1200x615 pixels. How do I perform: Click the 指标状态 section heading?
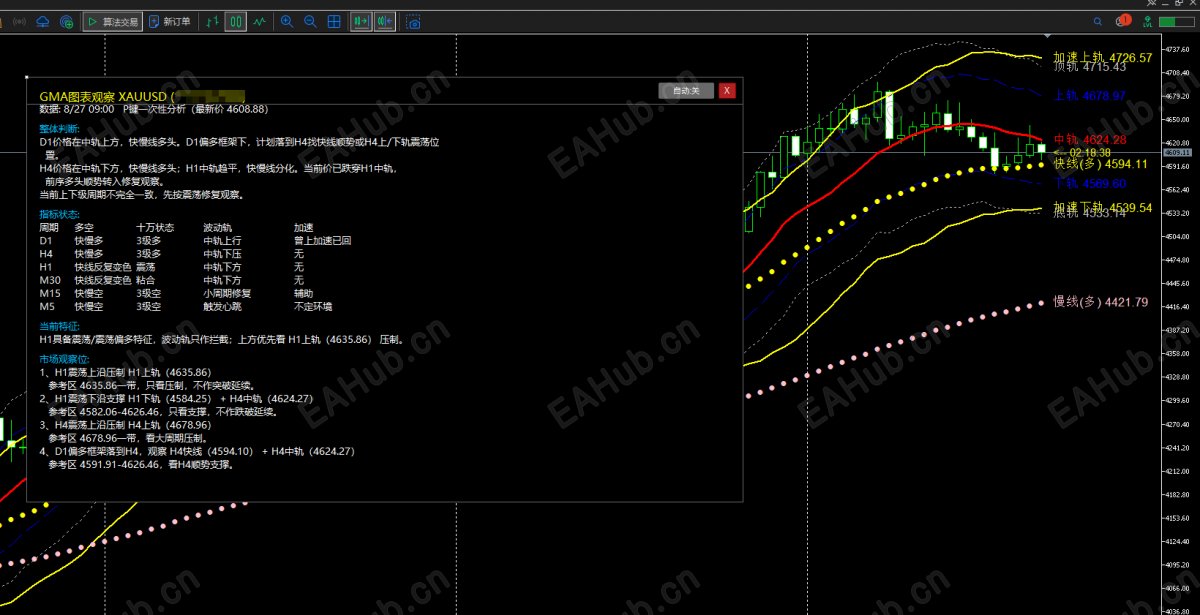coord(60,214)
